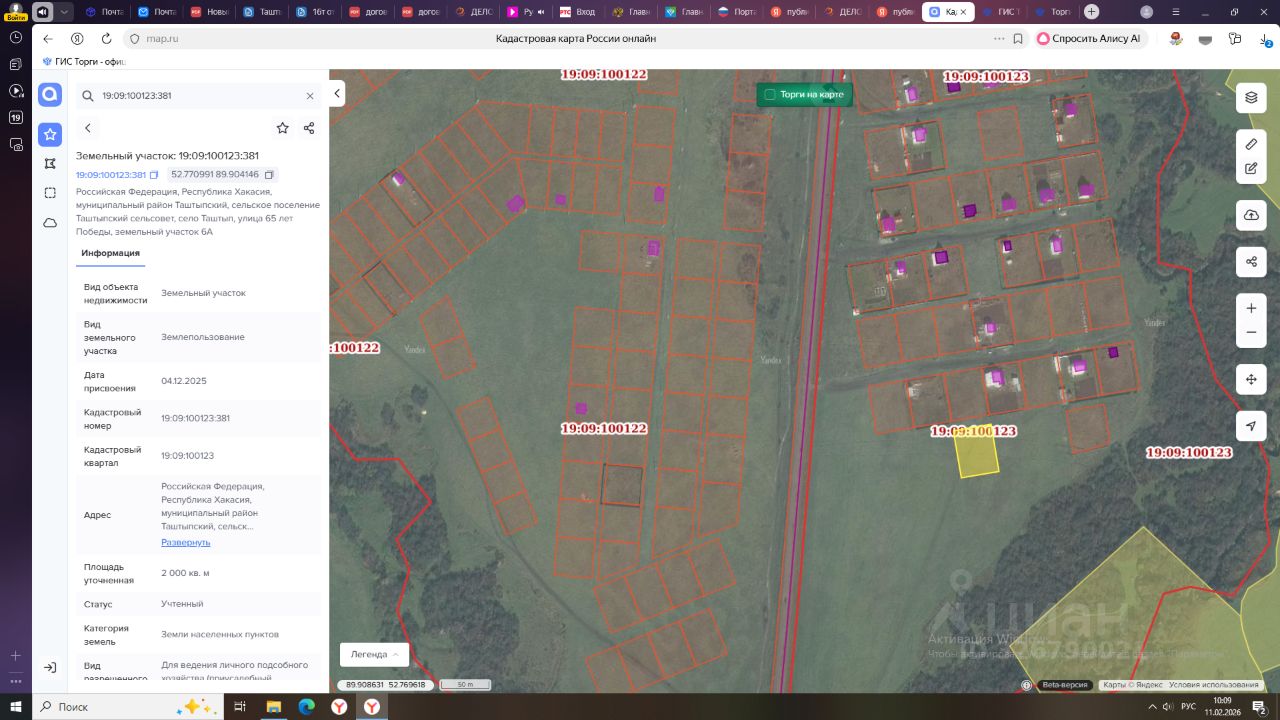The height and width of the screenshot is (720, 1280).
Task: Click the 'РУС' language indicator
Action: tap(1188, 706)
